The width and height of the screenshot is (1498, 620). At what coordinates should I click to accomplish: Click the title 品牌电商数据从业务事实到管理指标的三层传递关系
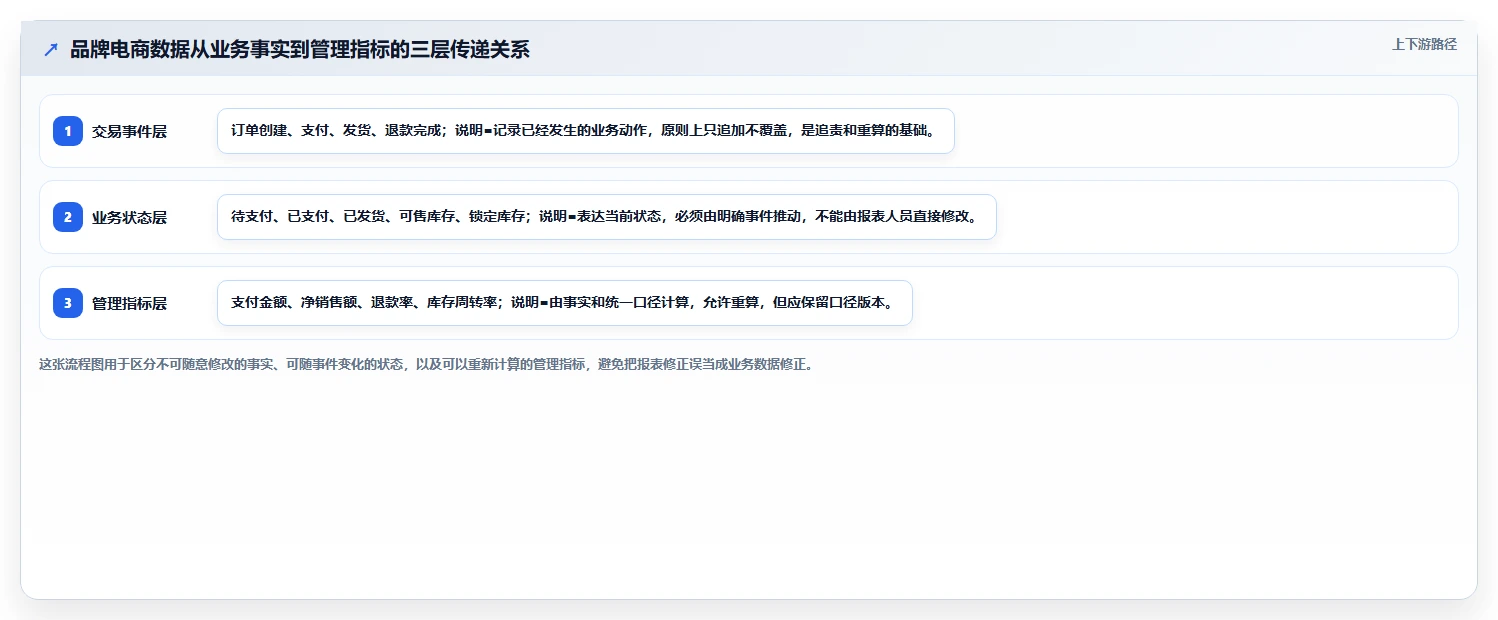pyautogui.click(x=300, y=50)
